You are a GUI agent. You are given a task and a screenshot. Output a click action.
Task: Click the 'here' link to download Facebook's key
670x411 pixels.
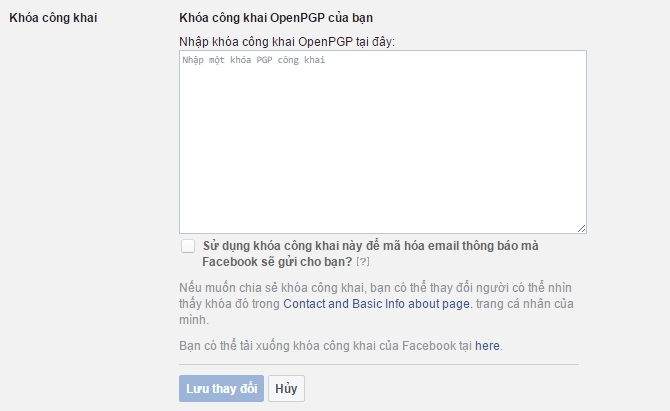[x=487, y=346]
